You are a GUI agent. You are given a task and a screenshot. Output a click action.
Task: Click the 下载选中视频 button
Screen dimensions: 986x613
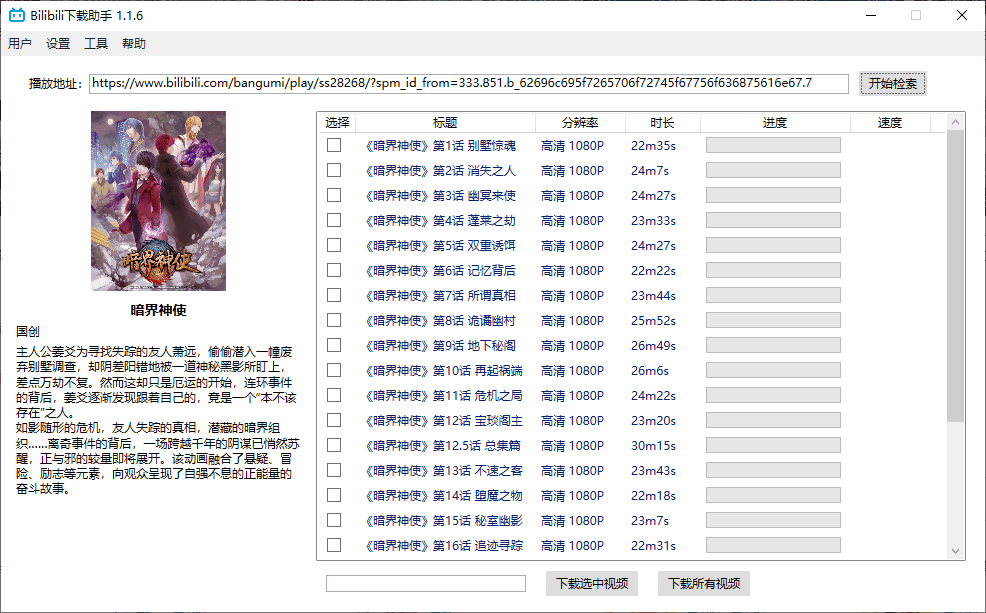(x=592, y=583)
